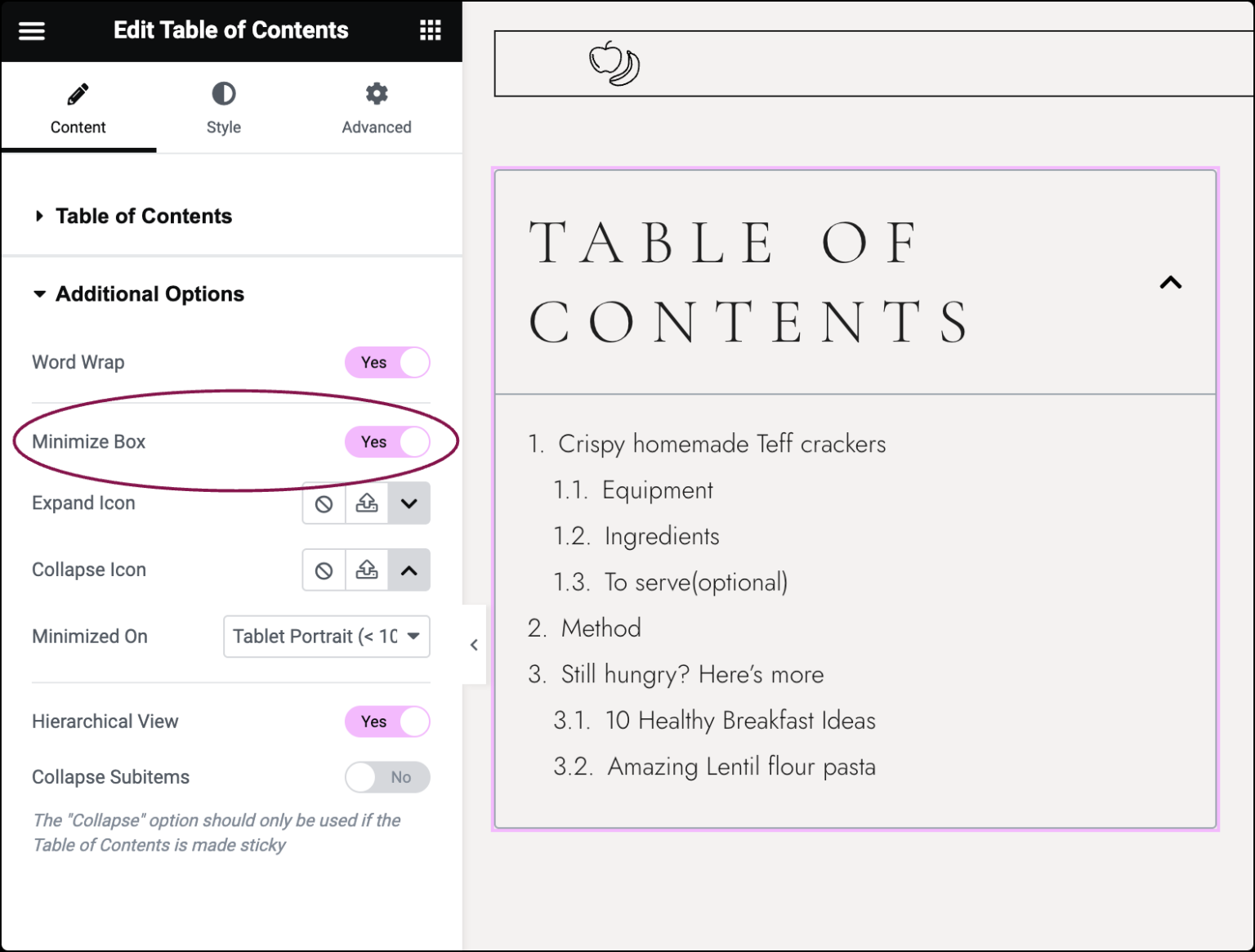Turn off the Word Wrap toggle
This screenshot has width=1255, height=952.
tap(388, 362)
